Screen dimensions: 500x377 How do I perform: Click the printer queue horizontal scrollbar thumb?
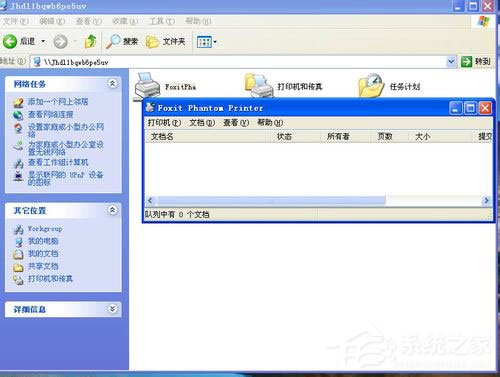pyautogui.click(x=271, y=201)
